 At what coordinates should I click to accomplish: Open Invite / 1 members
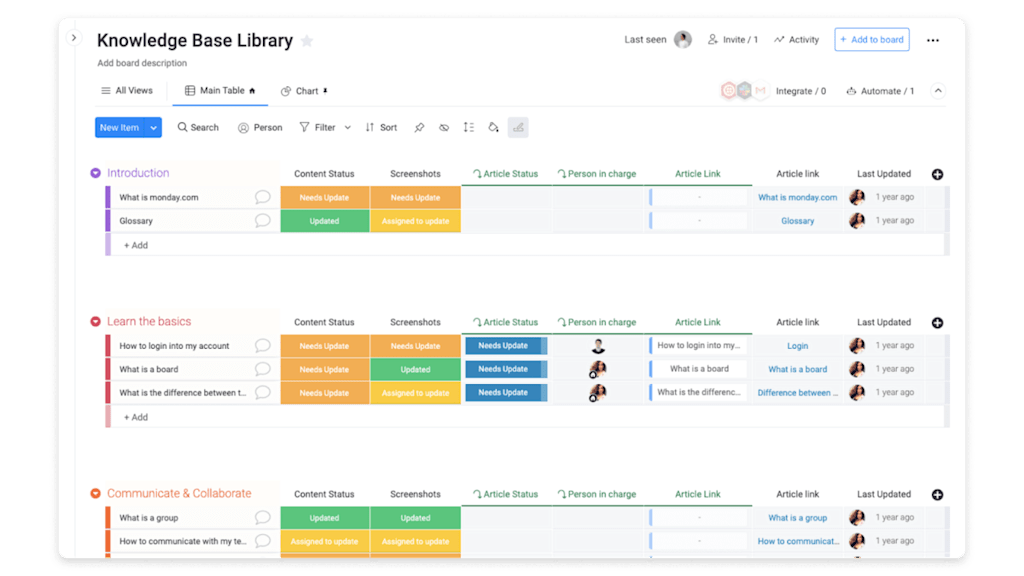click(x=733, y=40)
